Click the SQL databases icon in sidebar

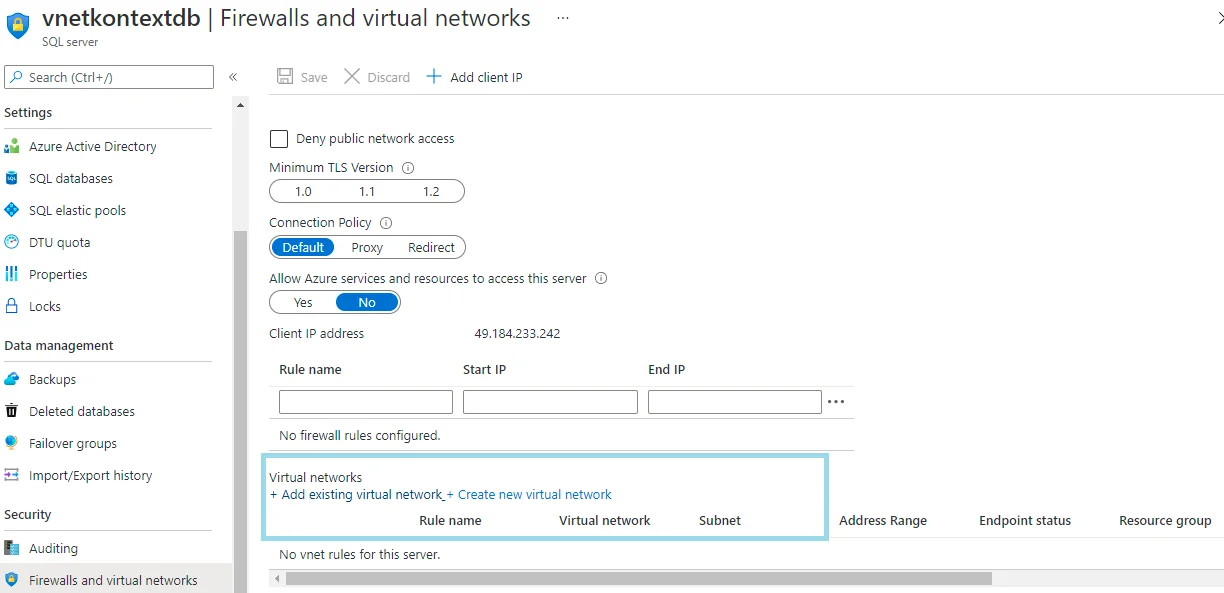coord(12,179)
